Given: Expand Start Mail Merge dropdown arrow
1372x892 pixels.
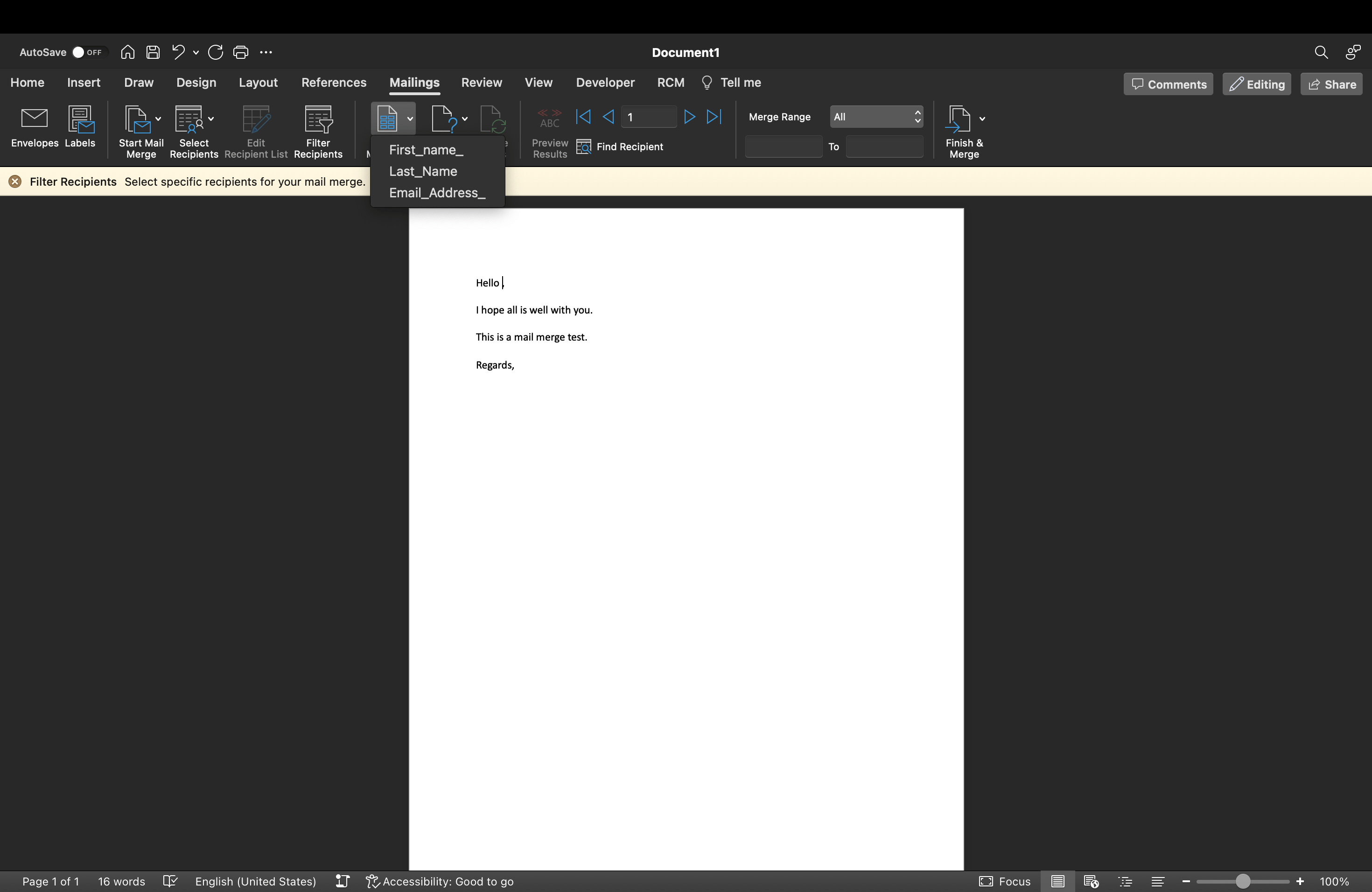Looking at the screenshot, I should pyautogui.click(x=158, y=118).
